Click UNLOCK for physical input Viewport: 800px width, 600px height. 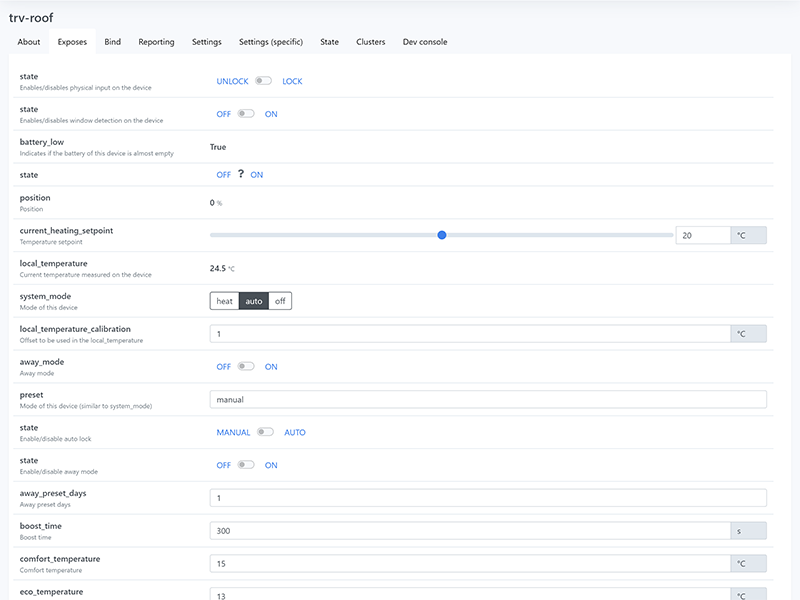pyautogui.click(x=232, y=81)
